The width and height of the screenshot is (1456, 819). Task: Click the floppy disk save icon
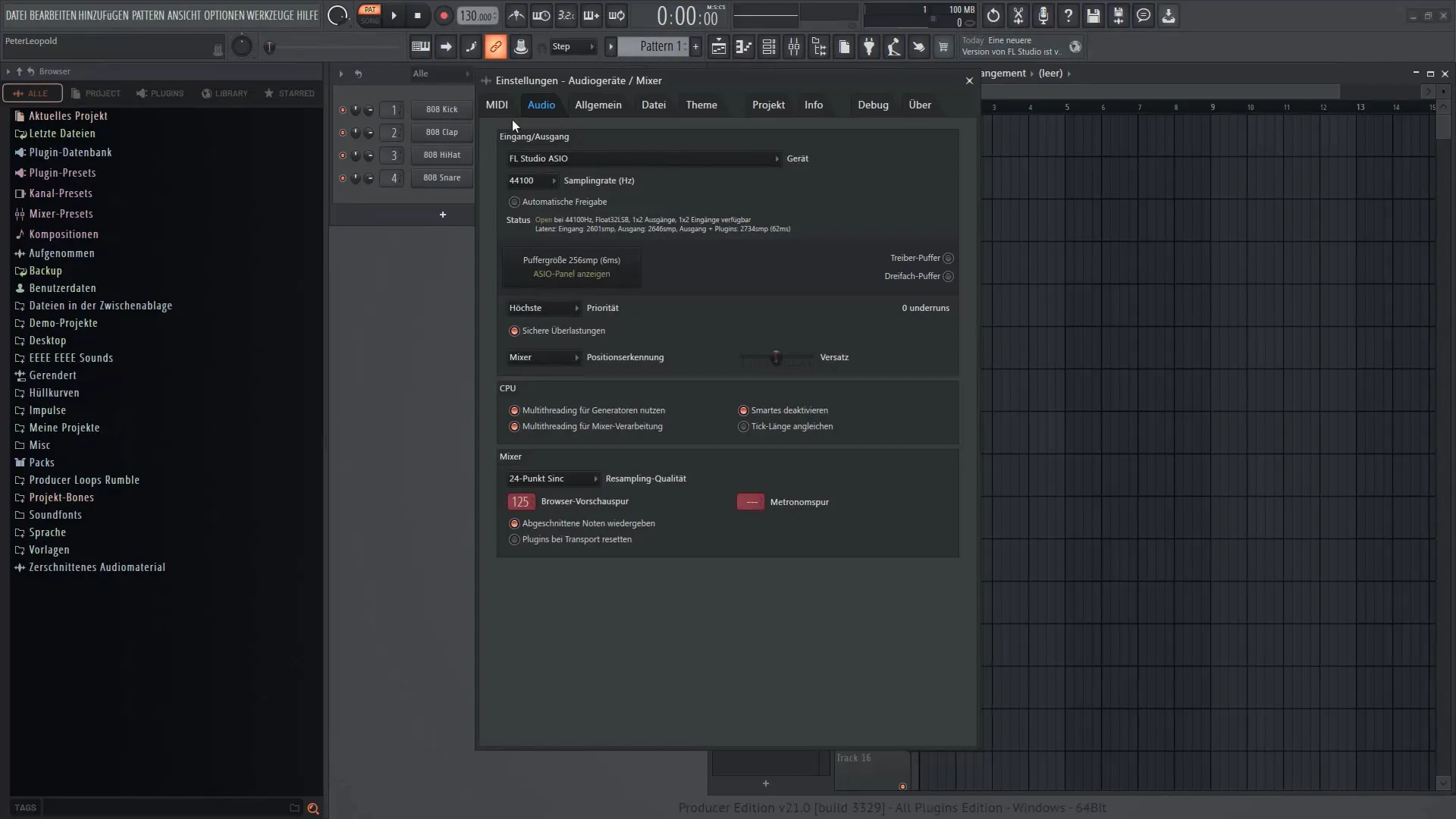pos(1094,16)
